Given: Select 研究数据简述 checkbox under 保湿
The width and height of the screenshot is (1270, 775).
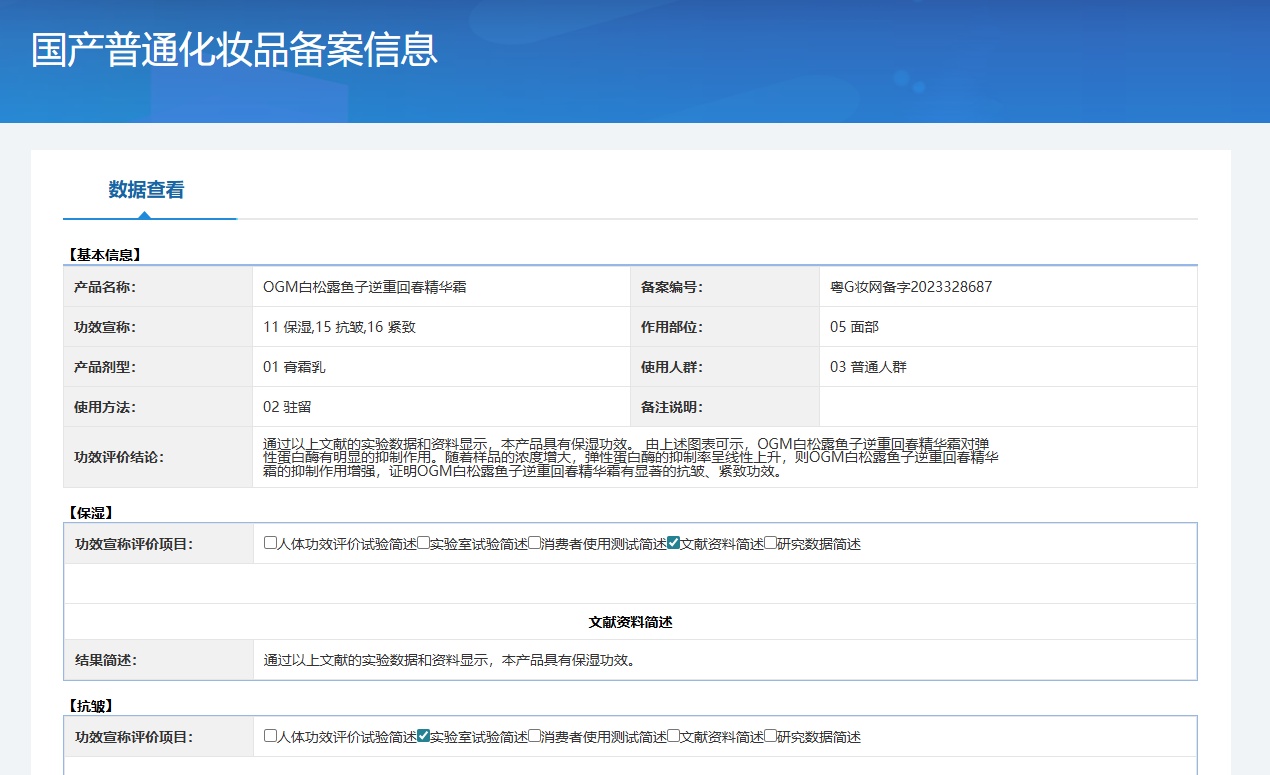Looking at the screenshot, I should [x=770, y=543].
